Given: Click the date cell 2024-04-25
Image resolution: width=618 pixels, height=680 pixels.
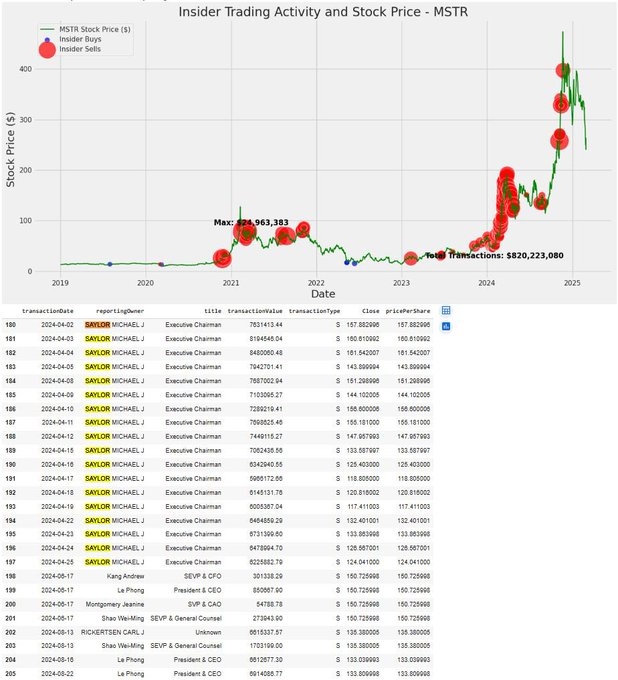Looking at the screenshot, I should point(57,562).
